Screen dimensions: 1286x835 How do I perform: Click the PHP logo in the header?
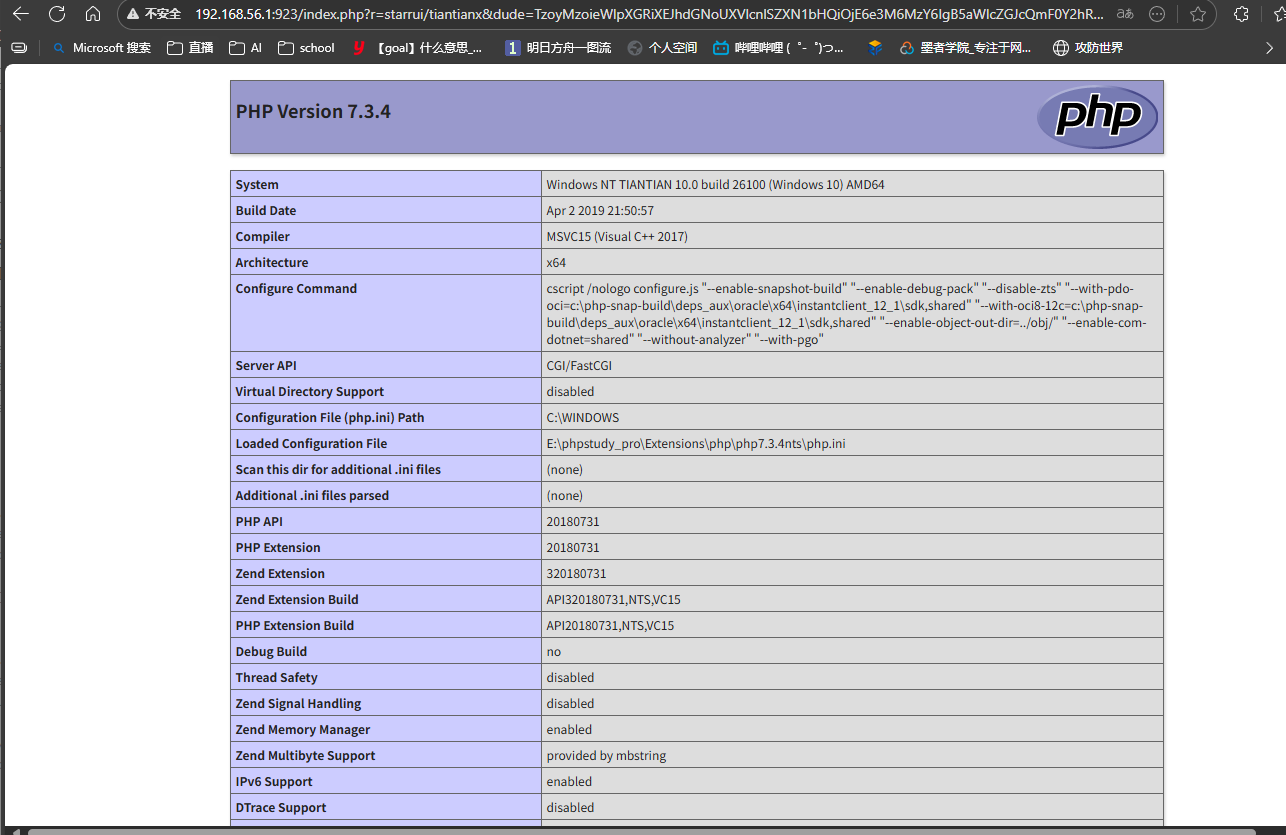[1097, 117]
